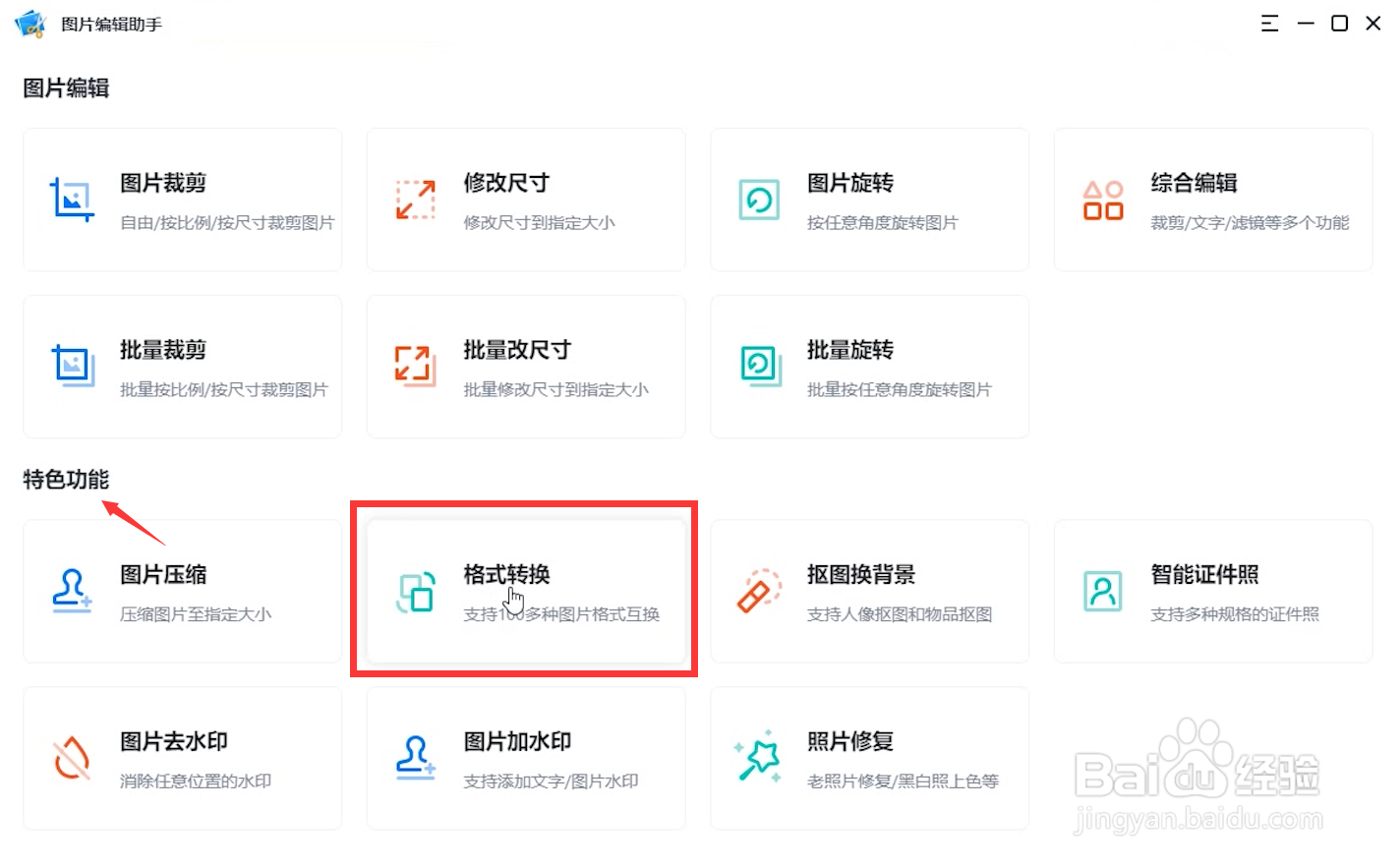
Task: Select the 图片去水印 watermark removal icon
Action: coord(72,758)
